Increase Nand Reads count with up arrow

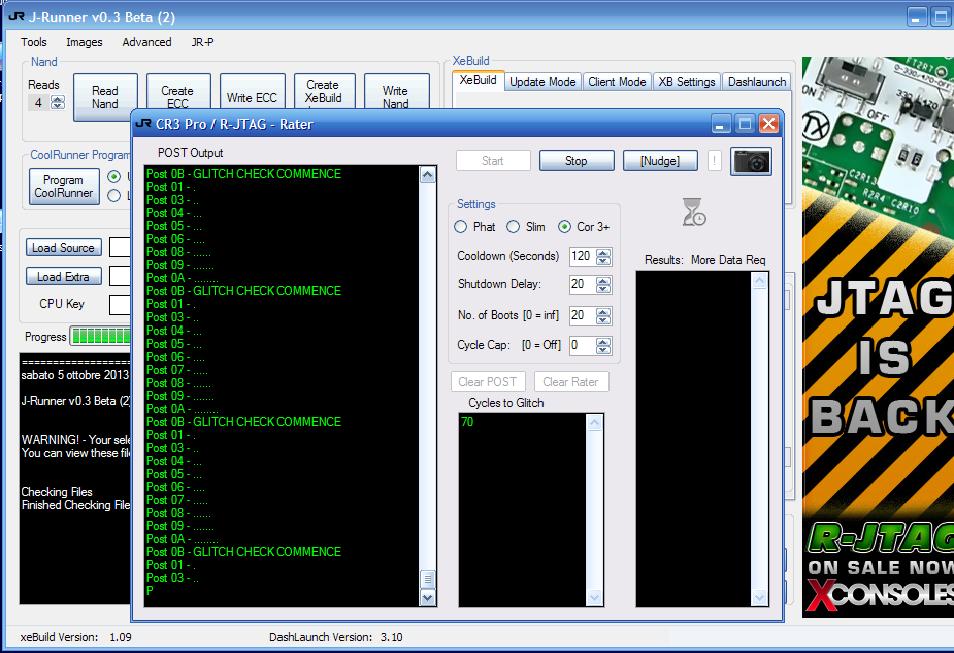[x=58, y=99]
